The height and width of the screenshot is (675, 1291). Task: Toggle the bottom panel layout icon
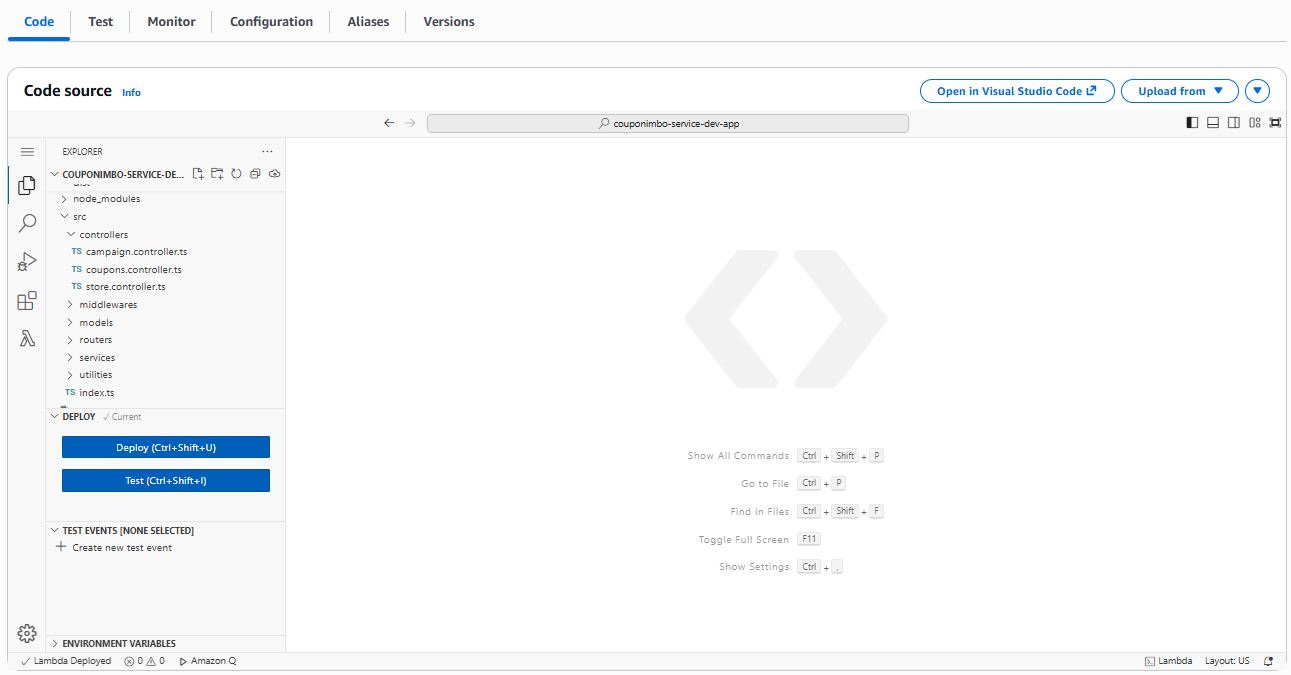click(x=1213, y=123)
